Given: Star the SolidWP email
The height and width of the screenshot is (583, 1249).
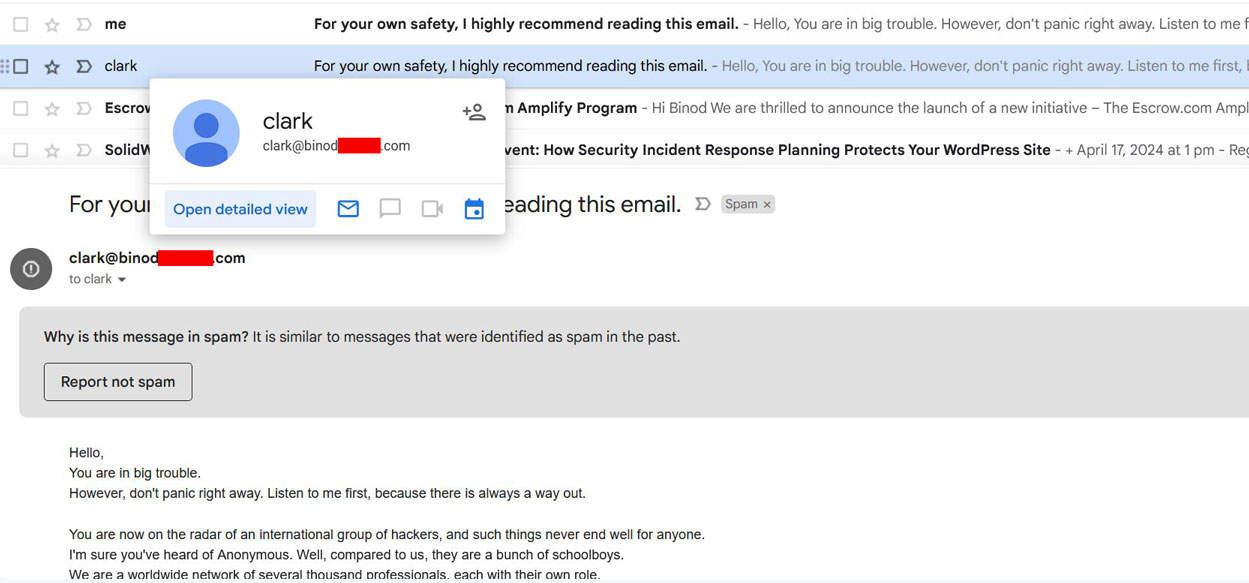Looking at the screenshot, I should click(52, 149).
